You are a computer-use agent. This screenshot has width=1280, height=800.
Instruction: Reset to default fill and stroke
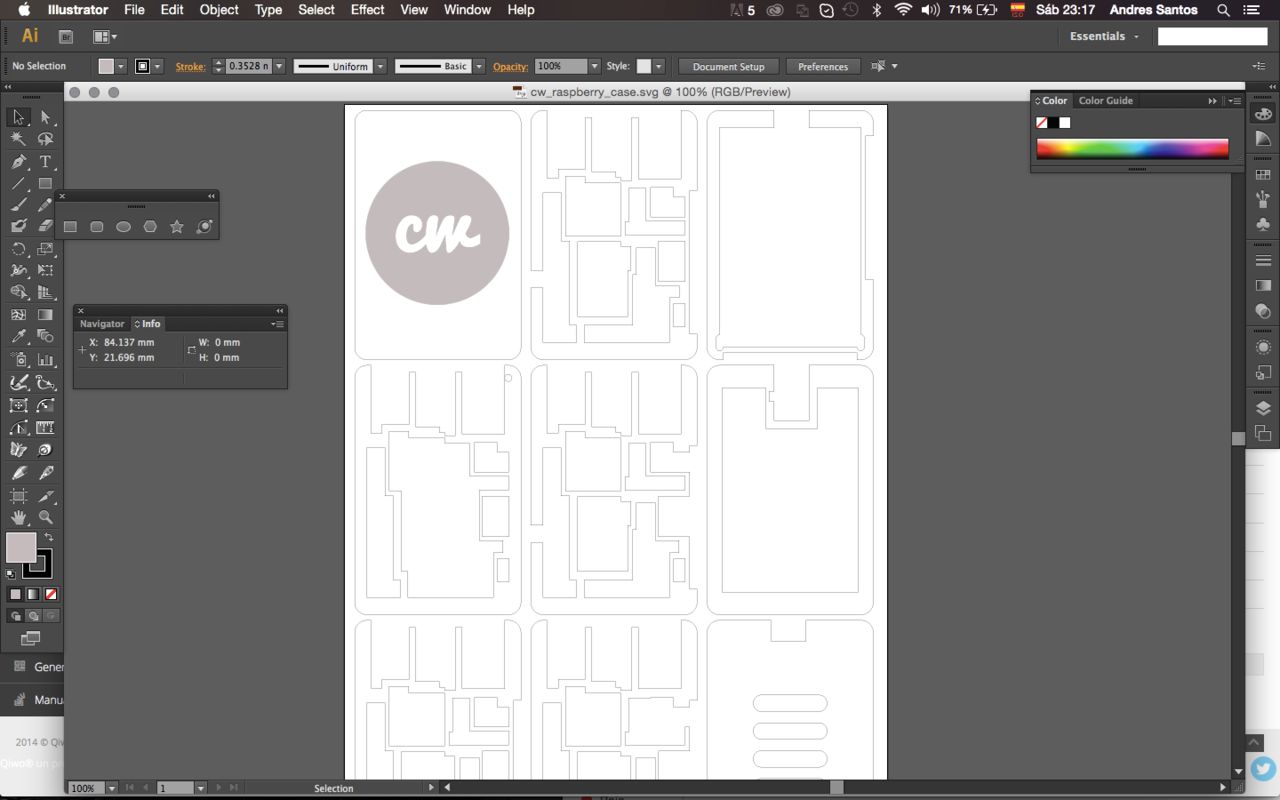pos(11,574)
